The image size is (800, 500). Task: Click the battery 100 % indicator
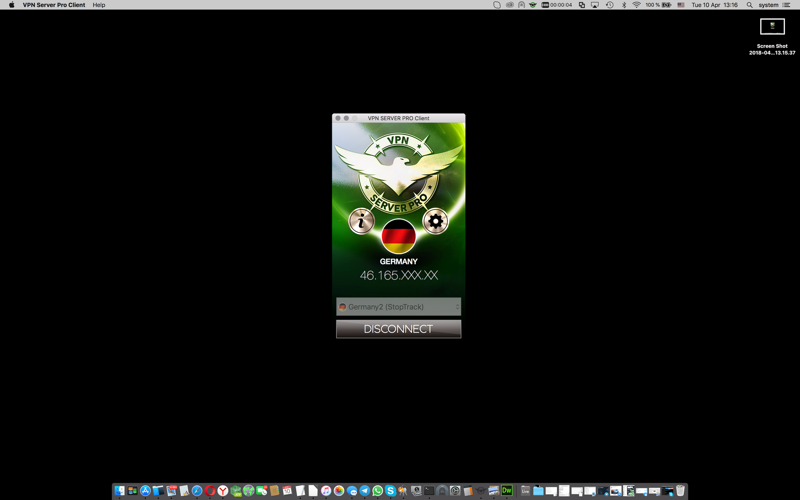point(659,5)
